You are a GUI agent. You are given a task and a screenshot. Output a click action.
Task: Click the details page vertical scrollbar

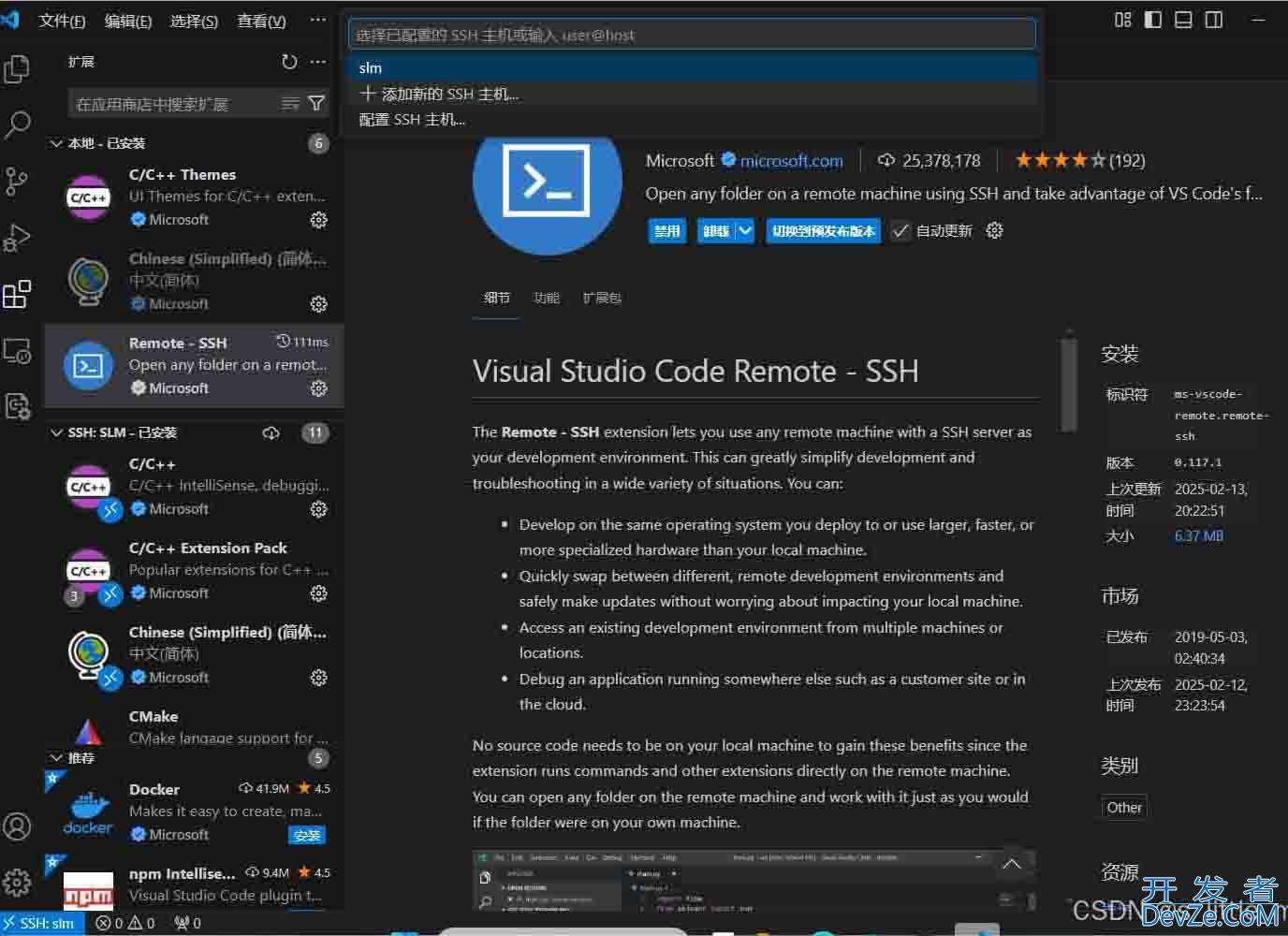pos(1069,385)
